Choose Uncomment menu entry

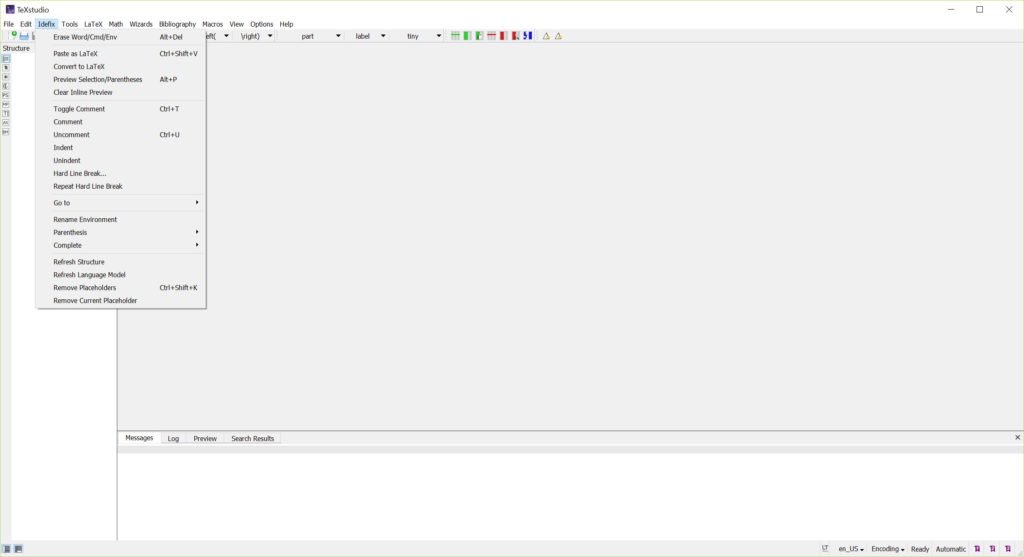pos(121,135)
